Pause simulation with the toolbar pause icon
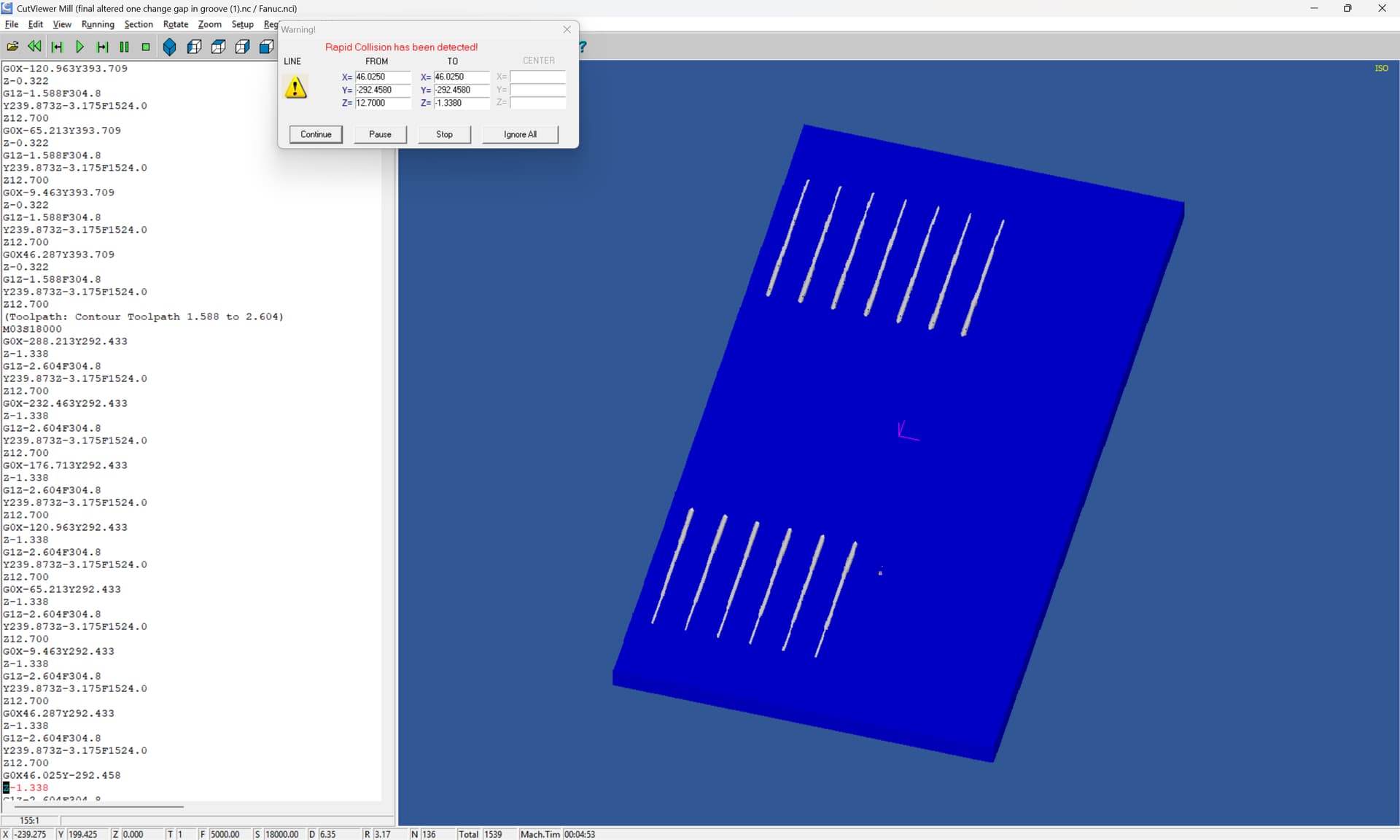Screen dimensions: 1400x840 (124, 47)
